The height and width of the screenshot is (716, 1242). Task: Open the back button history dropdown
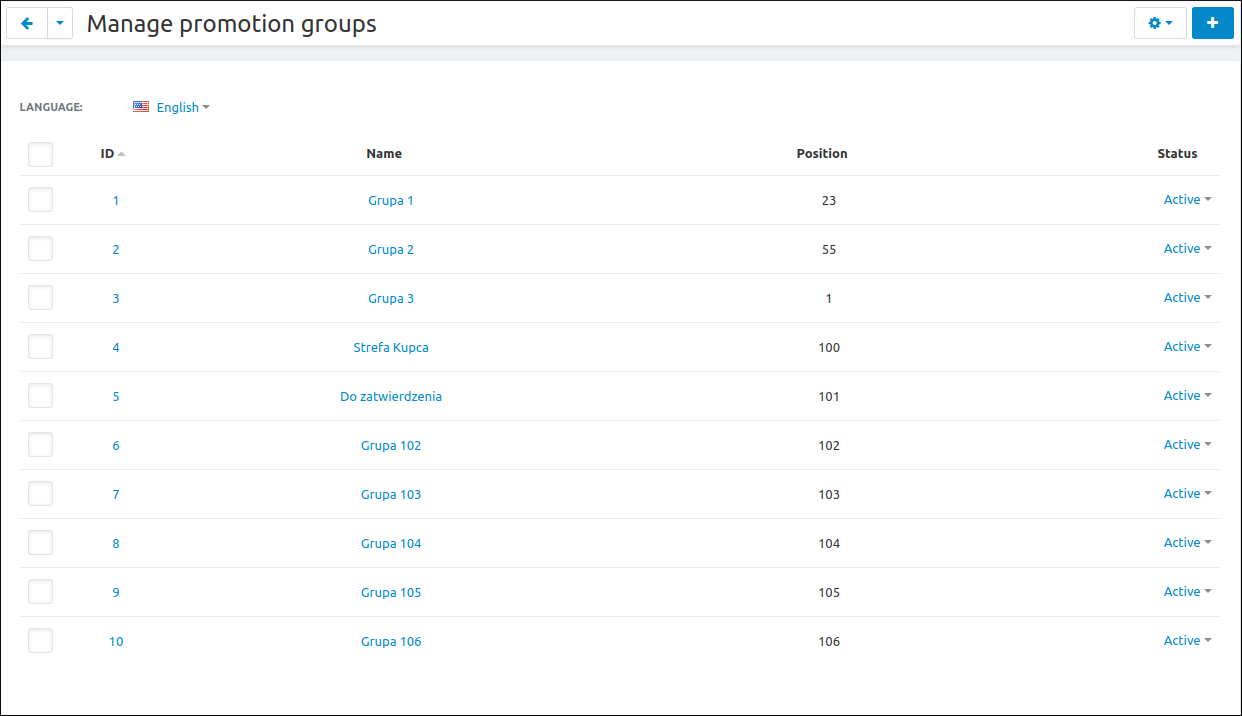click(60, 23)
